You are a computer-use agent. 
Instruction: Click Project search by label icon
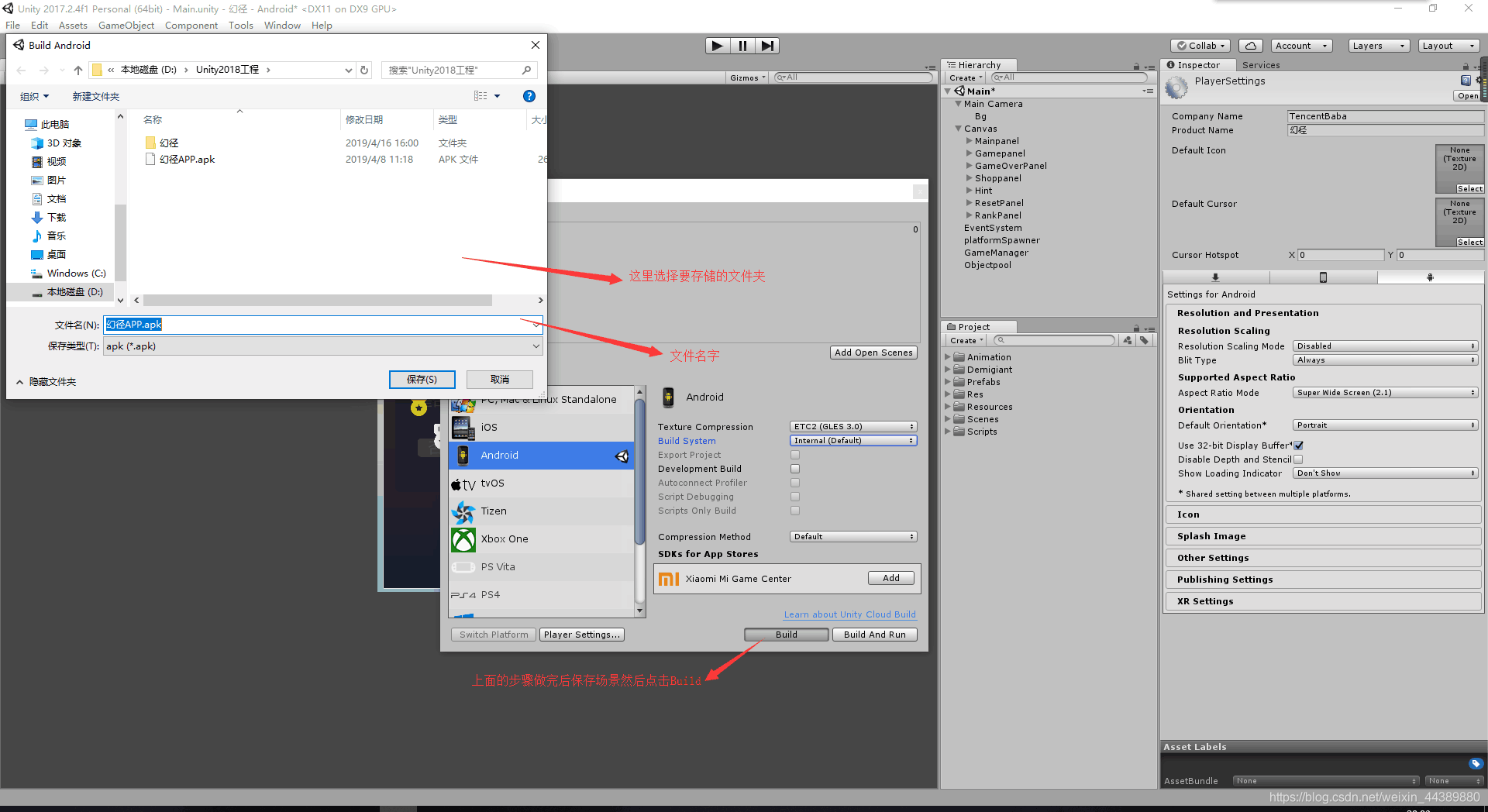[x=1144, y=340]
